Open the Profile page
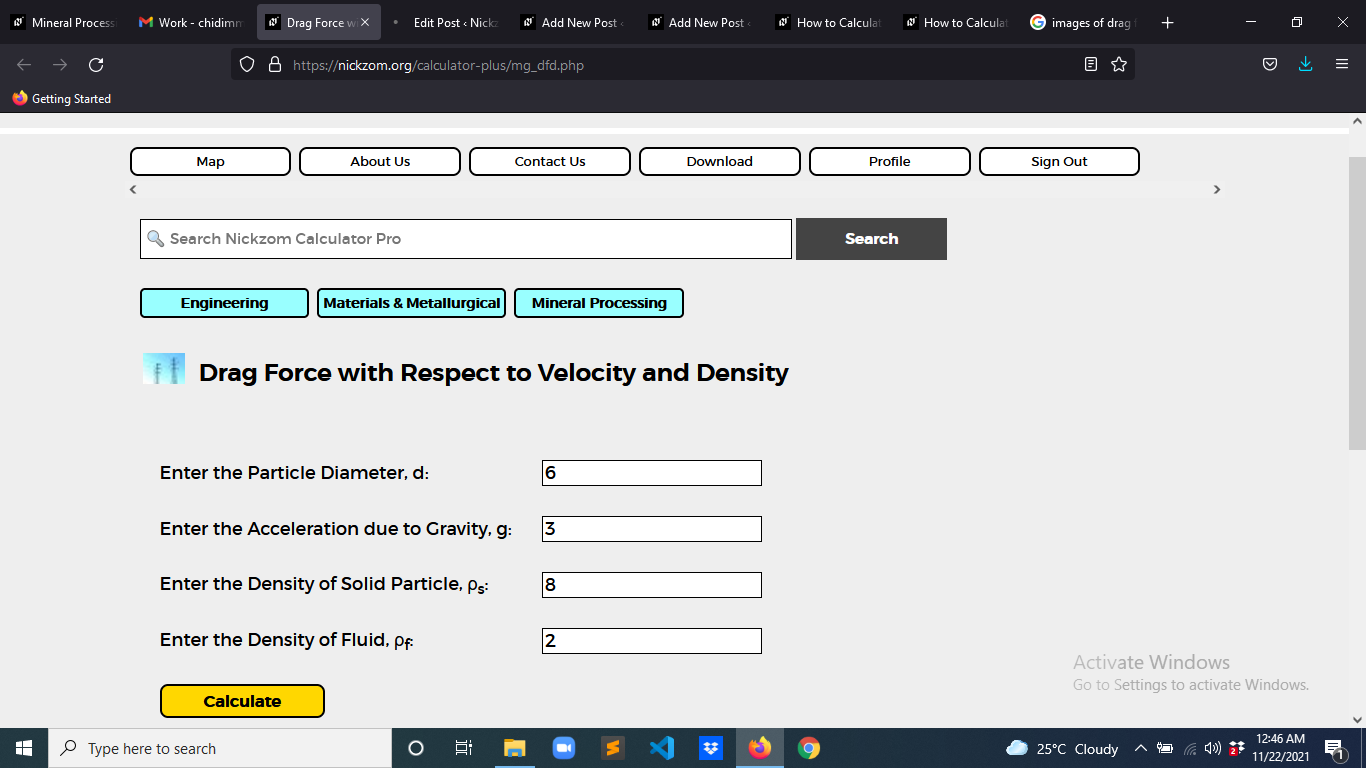Image resolution: width=1366 pixels, height=768 pixels. pyautogui.click(x=890, y=161)
